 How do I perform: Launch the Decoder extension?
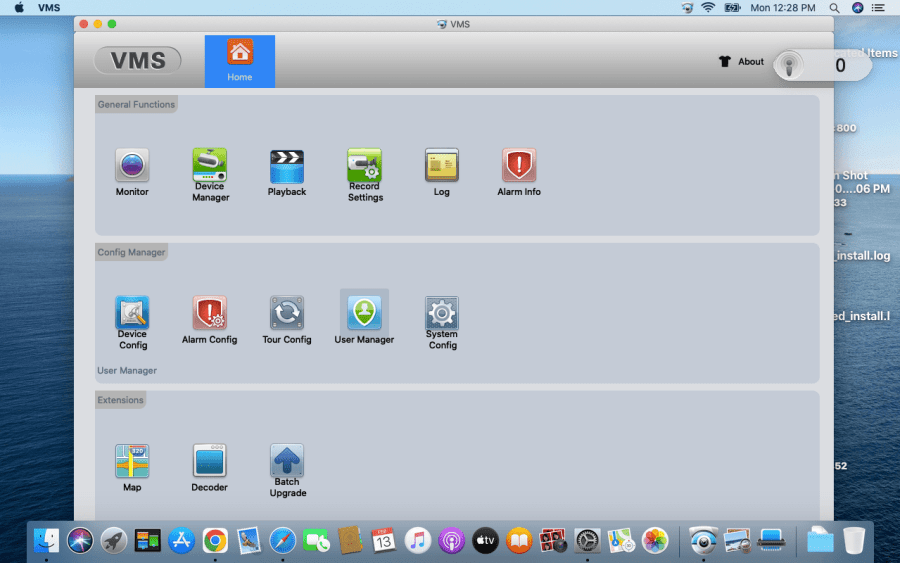(x=210, y=462)
